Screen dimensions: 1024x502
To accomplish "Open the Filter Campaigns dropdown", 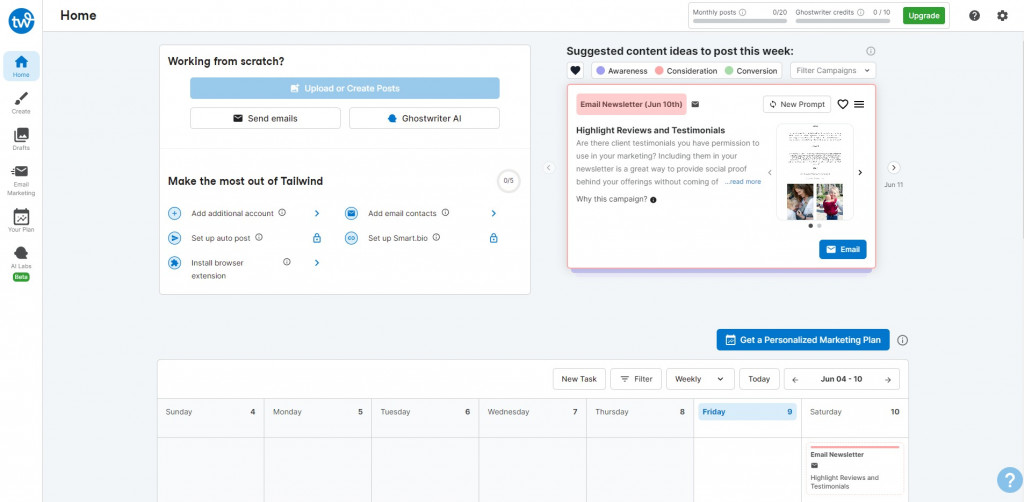I will (x=833, y=71).
